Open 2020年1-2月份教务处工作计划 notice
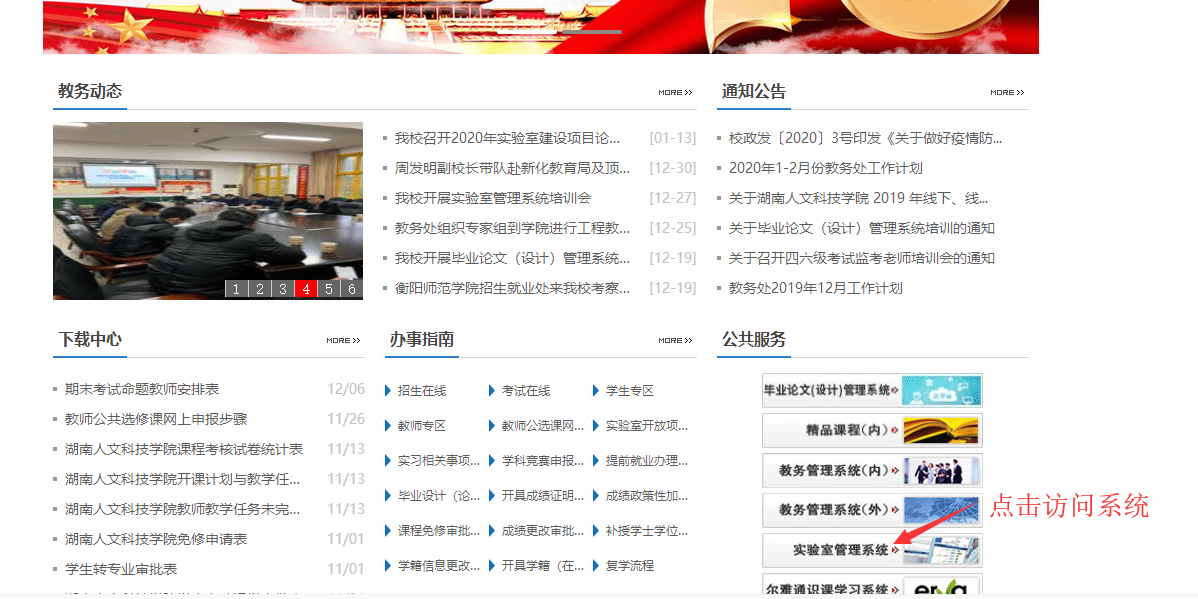Screen dimensions: 1198x599 point(825,168)
